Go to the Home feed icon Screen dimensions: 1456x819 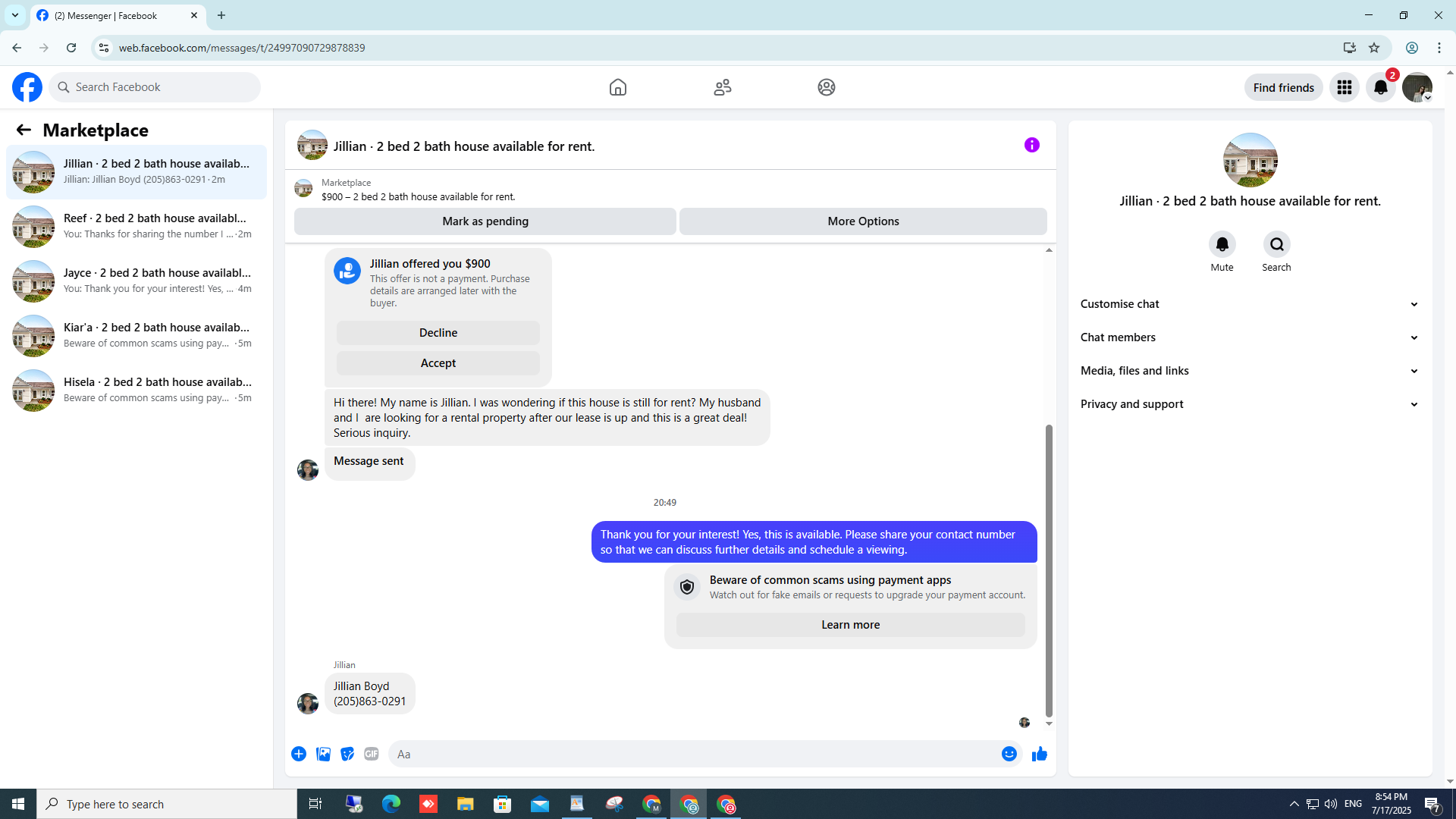(x=618, y=87)
